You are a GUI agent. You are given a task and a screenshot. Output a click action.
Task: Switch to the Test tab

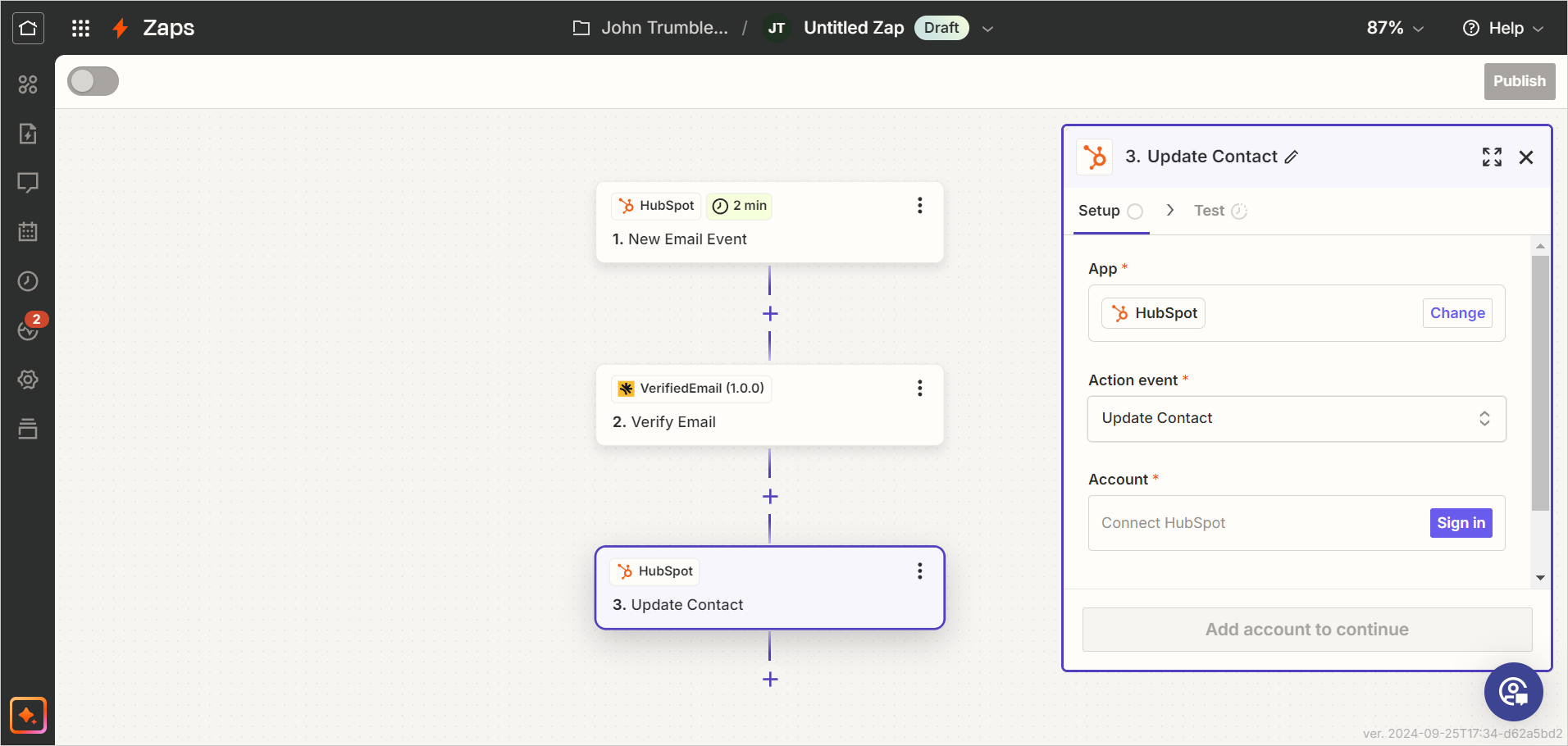click(1220, 211)
